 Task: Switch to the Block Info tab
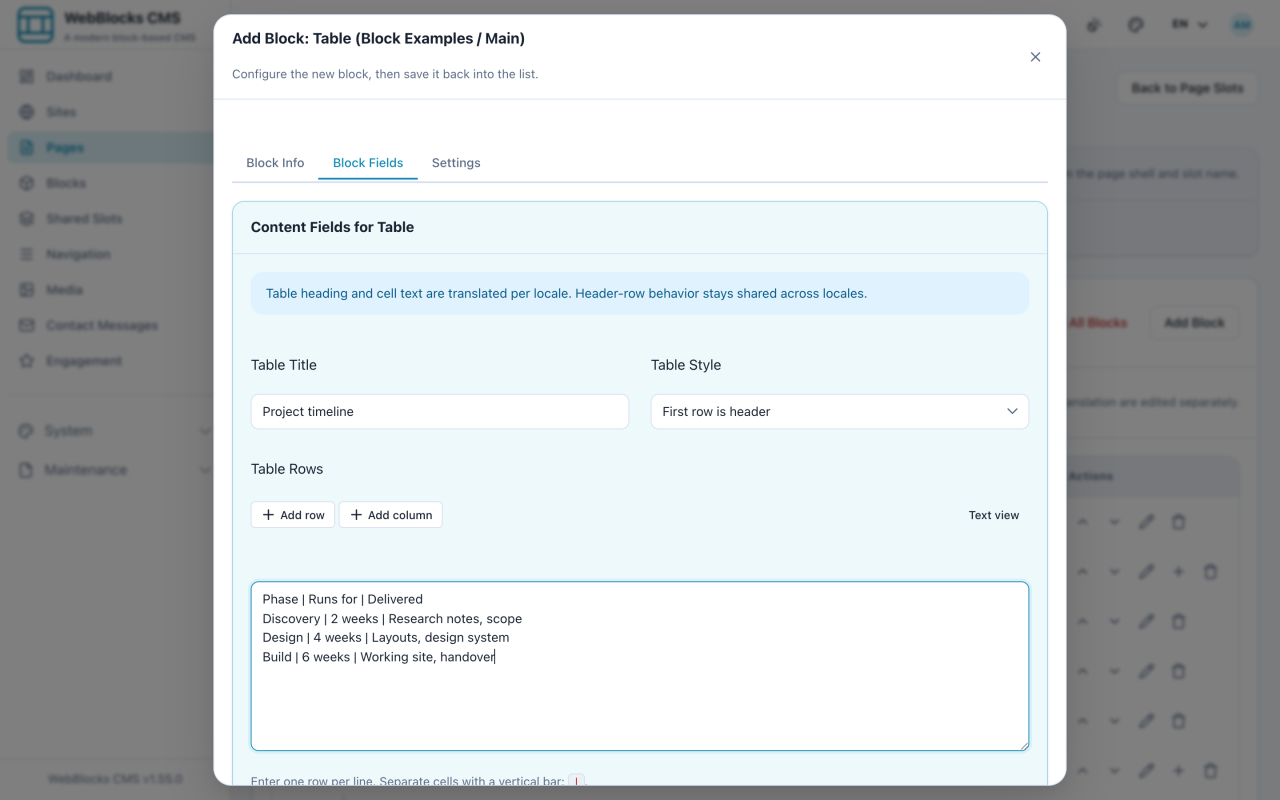pyautogui.click(x=275, y=163)
